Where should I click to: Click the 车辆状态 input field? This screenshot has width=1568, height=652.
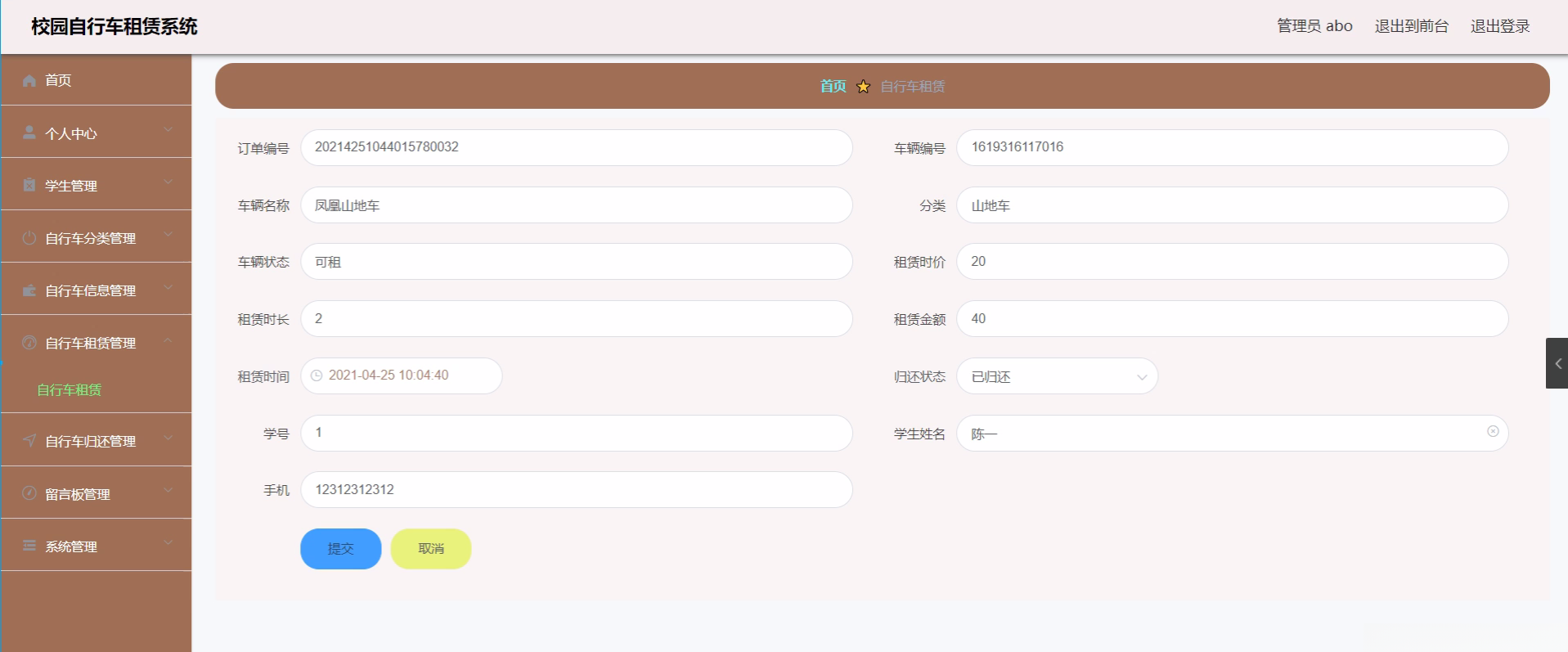coord(577,262)
